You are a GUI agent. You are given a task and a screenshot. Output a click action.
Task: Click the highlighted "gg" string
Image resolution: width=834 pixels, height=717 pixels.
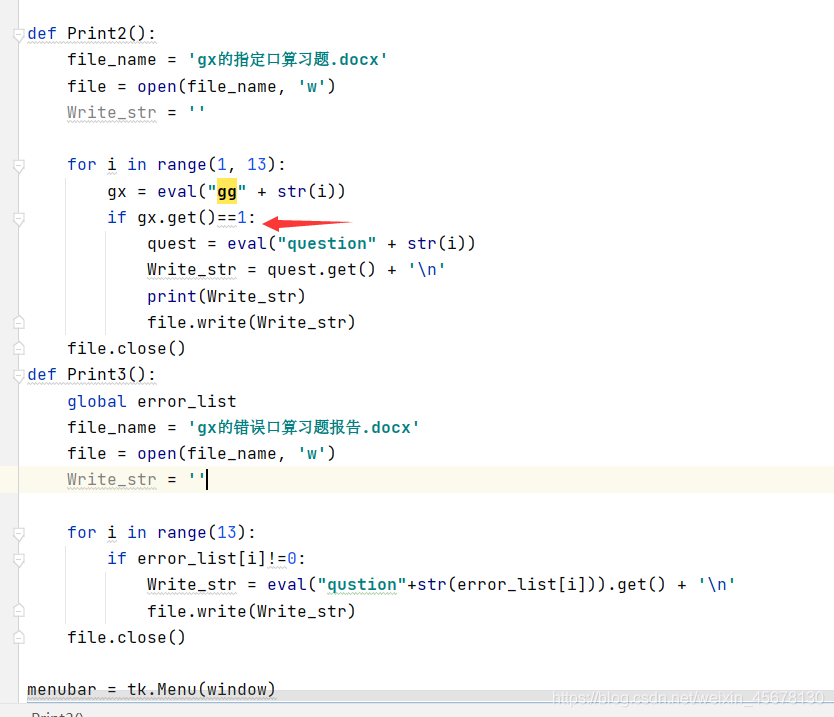point(227,191)
